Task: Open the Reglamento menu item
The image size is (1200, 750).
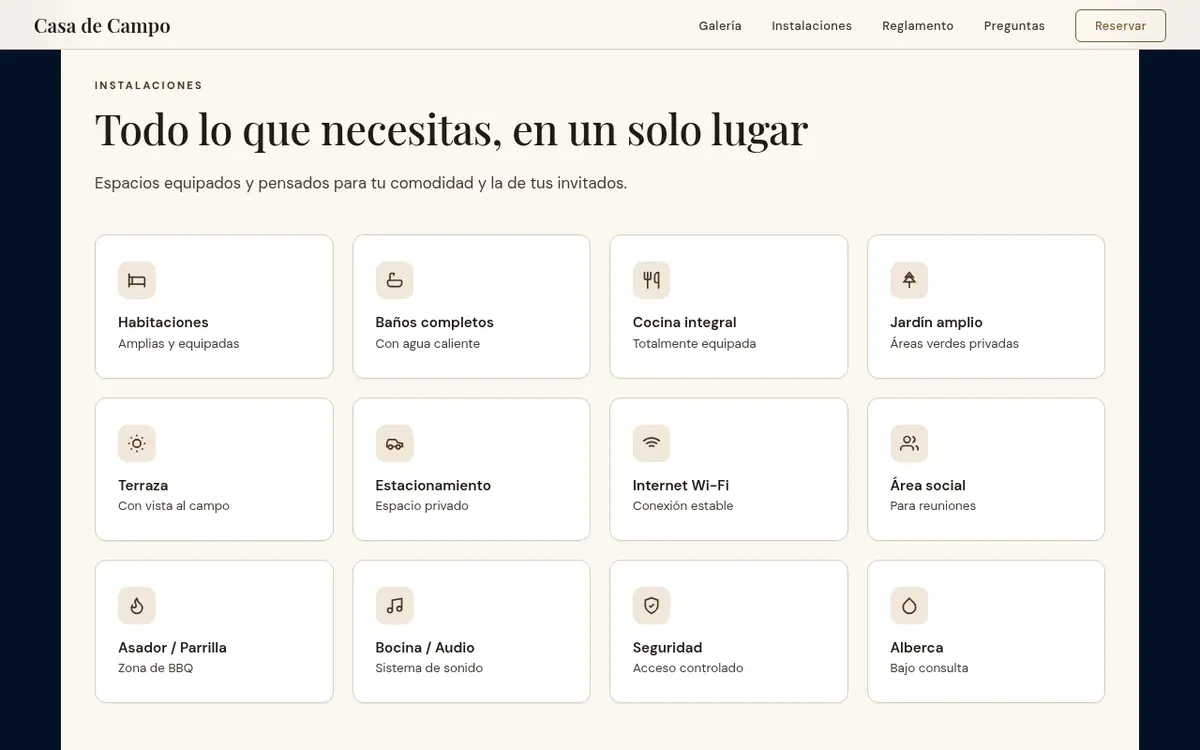Action: click(x=918, y=26)
